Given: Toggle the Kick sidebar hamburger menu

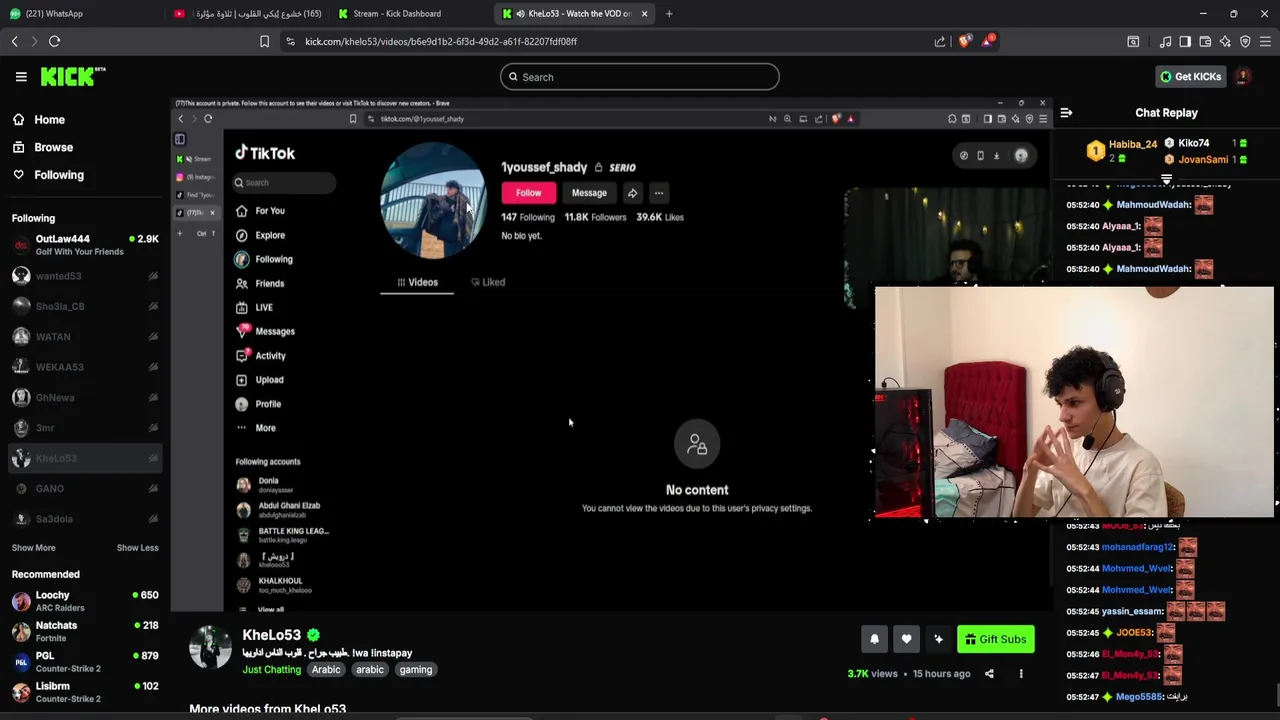Looking at the screenshot, I should click(x=21, y=76).
